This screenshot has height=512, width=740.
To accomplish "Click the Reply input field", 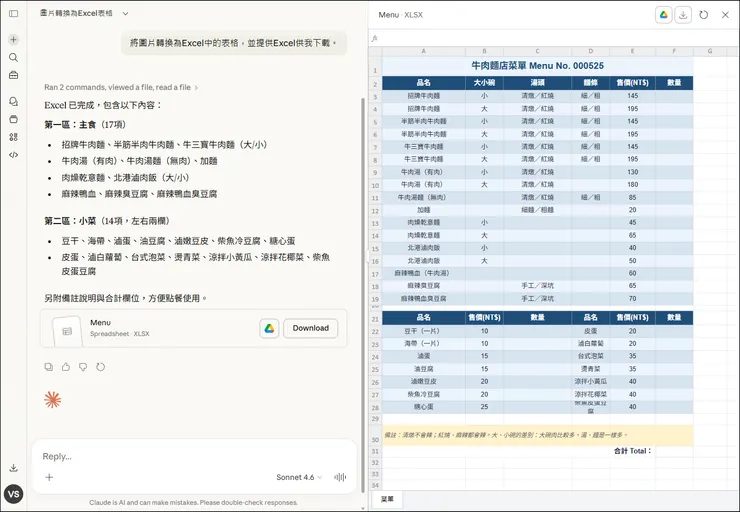I will coord(194,456).
